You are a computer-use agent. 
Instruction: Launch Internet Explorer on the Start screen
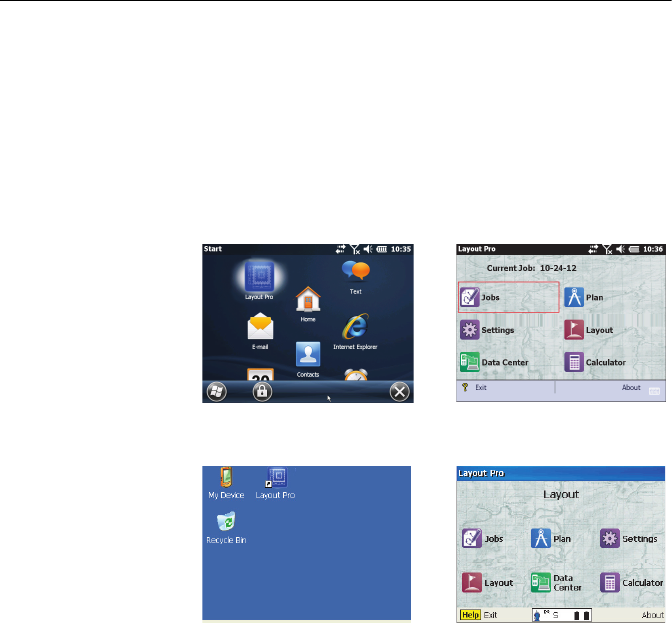click(355, 331)
